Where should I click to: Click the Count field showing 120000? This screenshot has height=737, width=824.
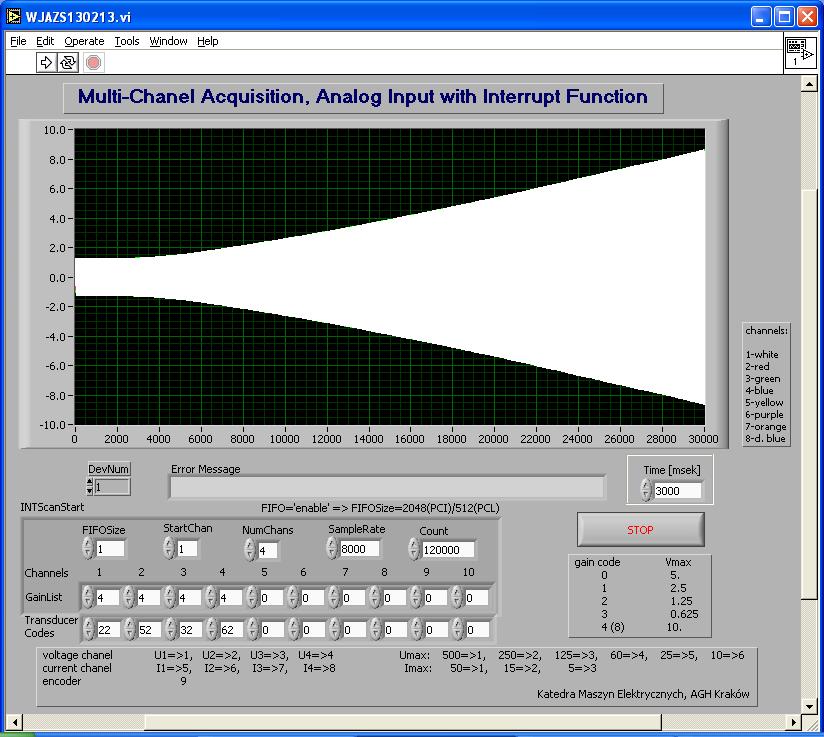(448, 549)
